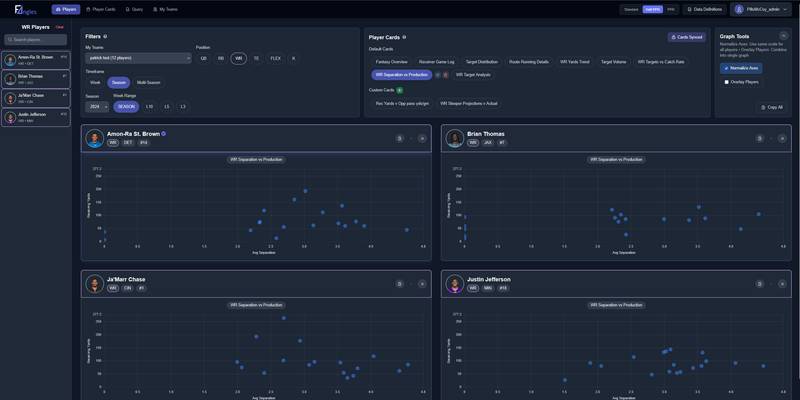Screen dimensions: 800x400
Task: Open the Season year dropdown
Action: click(97, 106)
